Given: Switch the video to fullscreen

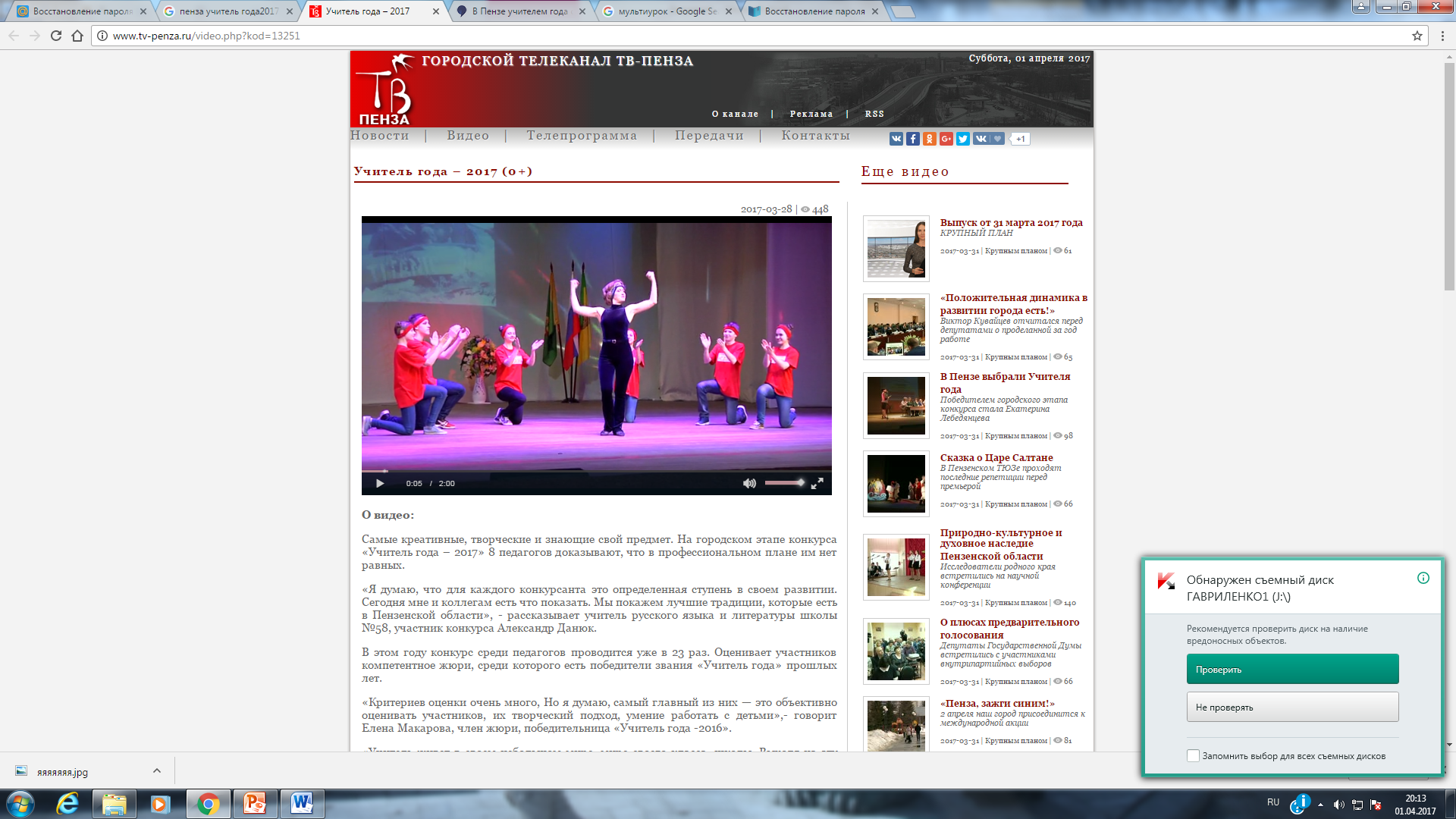Looking at the screenshot, I should [x=817, y=483].
